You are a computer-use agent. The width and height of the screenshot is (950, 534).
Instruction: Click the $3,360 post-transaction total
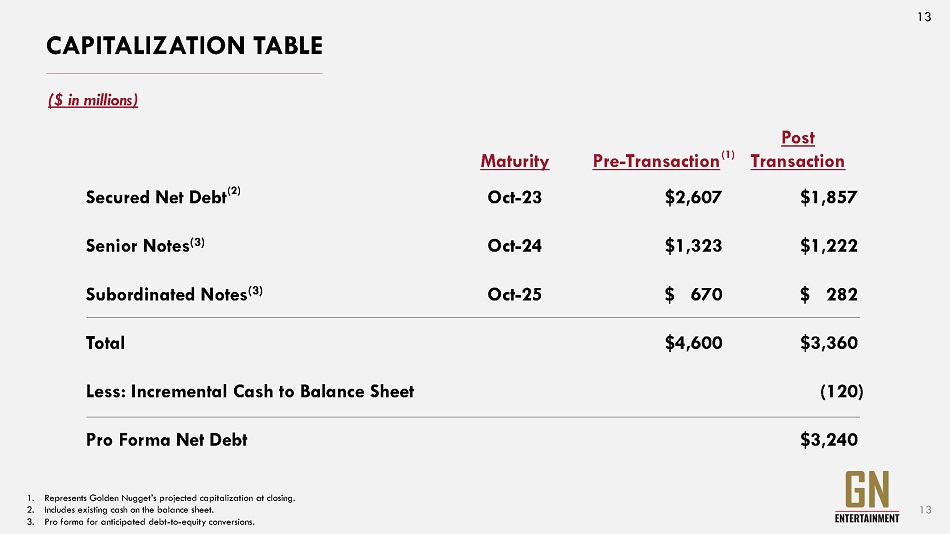(x=828, y=343)
